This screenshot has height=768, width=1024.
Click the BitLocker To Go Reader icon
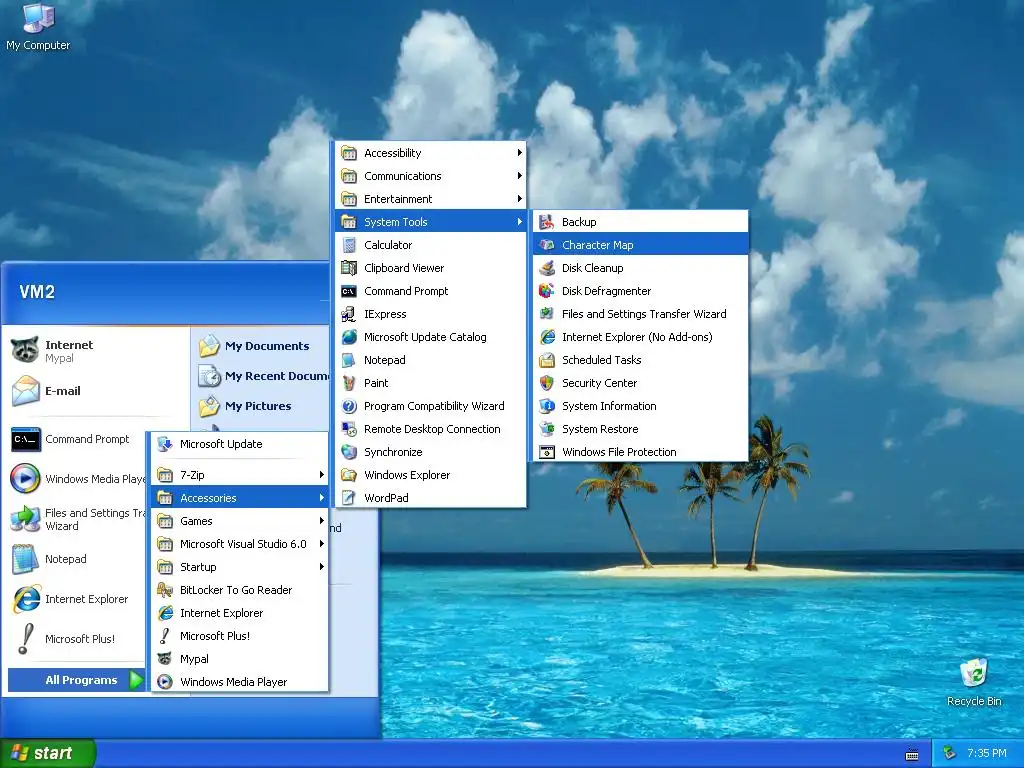[165, 590]
